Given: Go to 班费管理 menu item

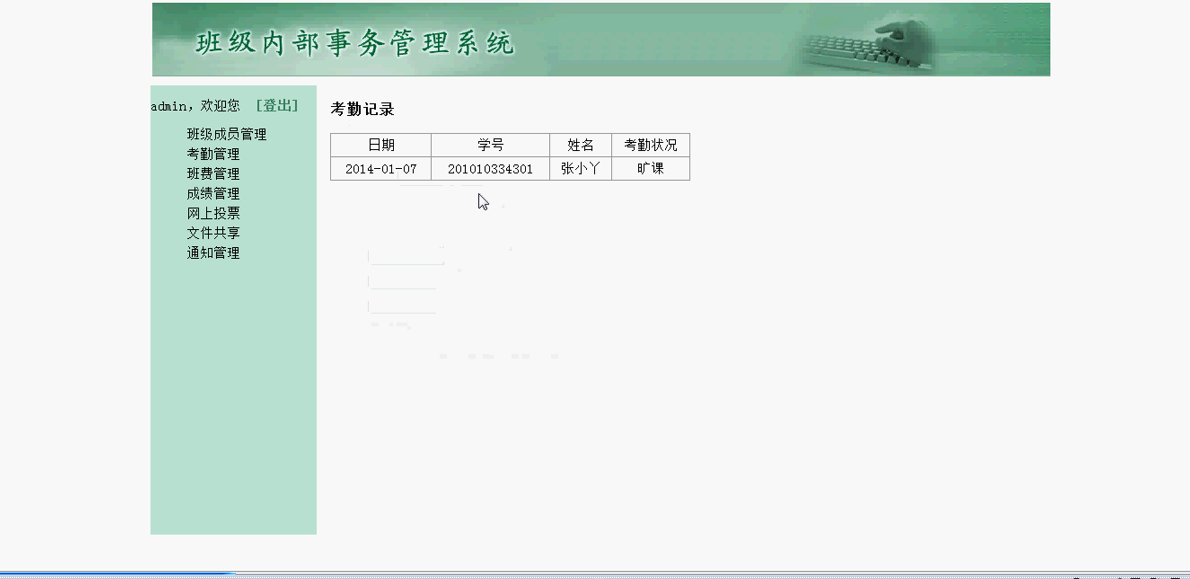Looking at the screenshot, I should 213,174.
